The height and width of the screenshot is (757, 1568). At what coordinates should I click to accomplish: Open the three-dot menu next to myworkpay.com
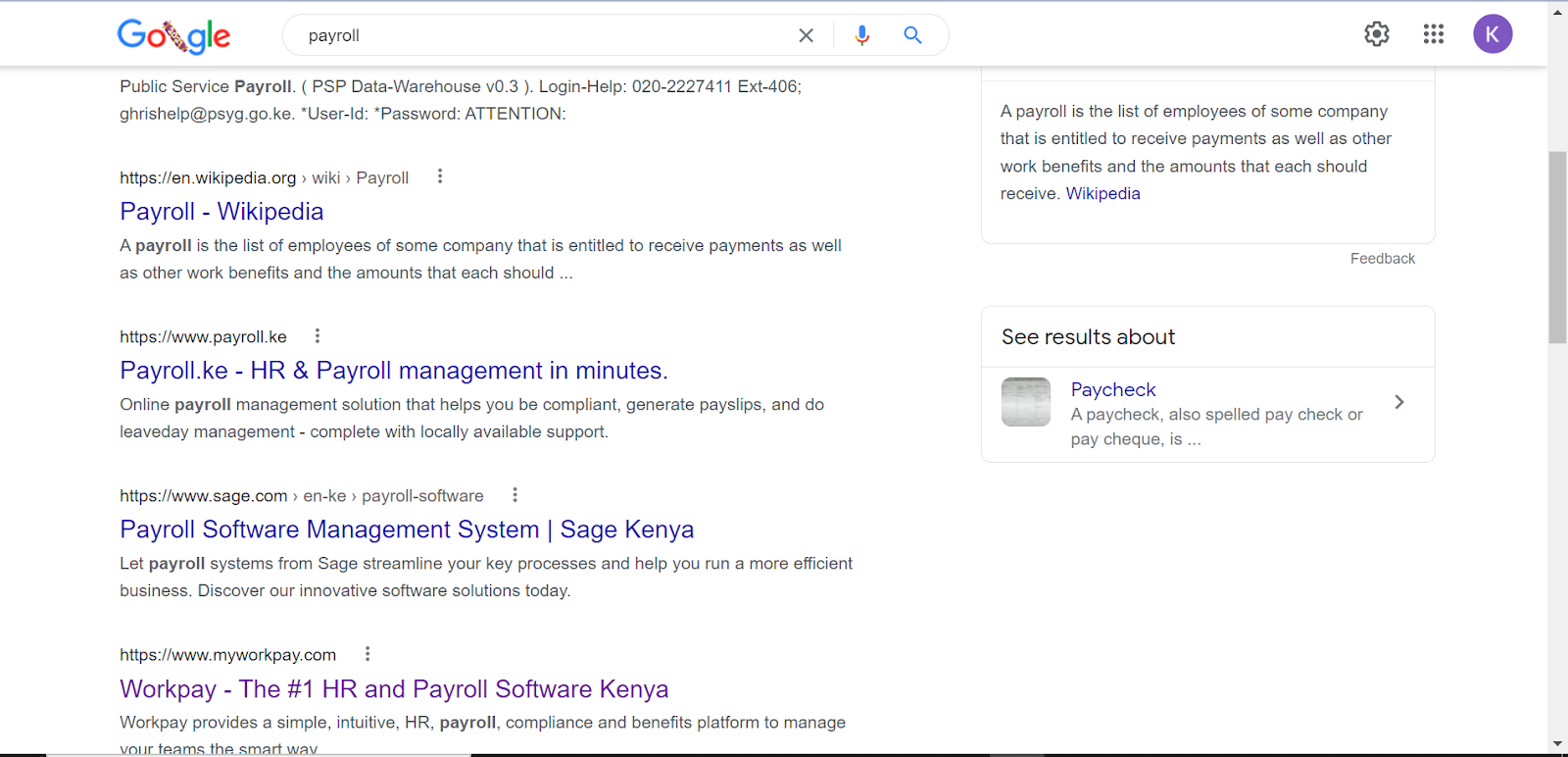click(367, 654)
